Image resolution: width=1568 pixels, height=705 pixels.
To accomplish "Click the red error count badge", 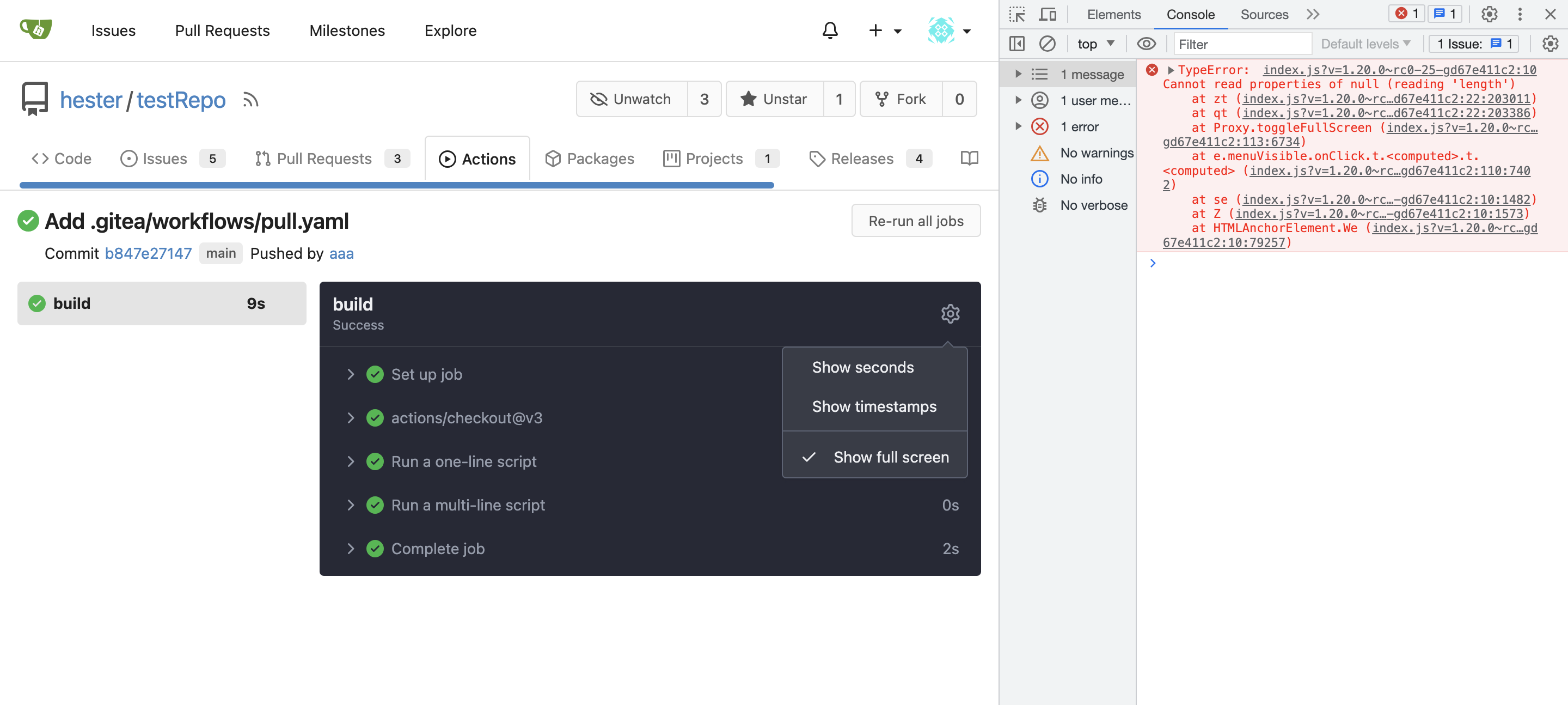I will (x=1406, y=14).
